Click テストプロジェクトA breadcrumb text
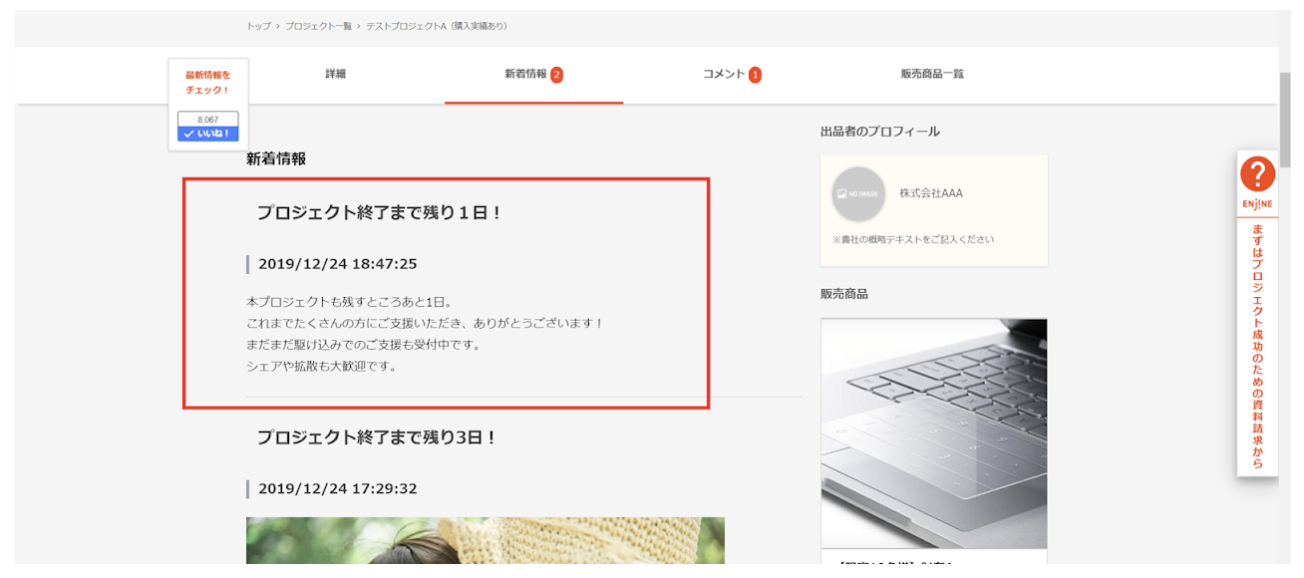1304x578 pixels. click(436, 26)
